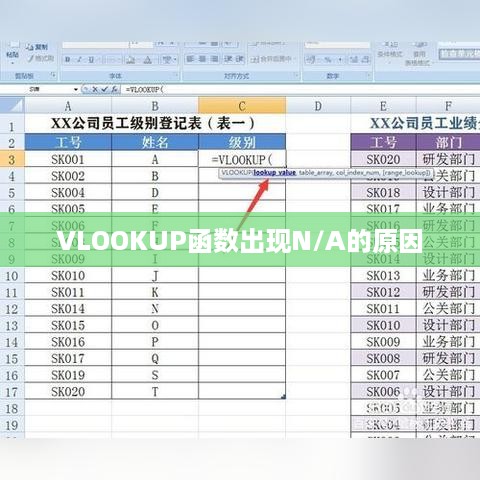Image resolution: width=480 pixels, height=480 pixels.
Task: Align text right in the alignment group
Action: point(214,59)
